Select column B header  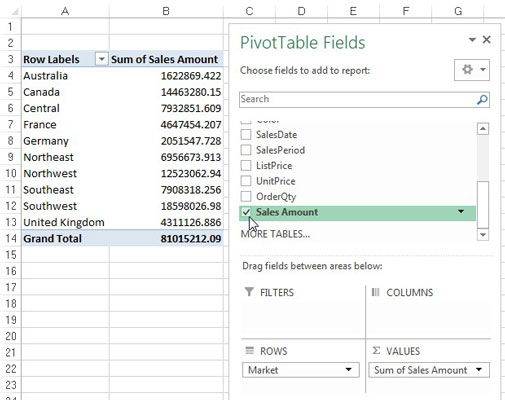pyautogui.click(x=166, y=11)
